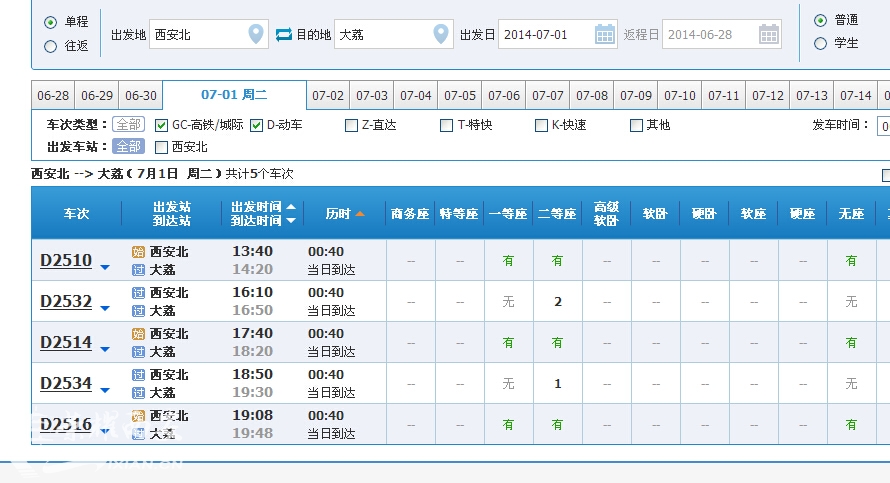Expand stops dropdown arrow for D2510

(x=105, y=267)
